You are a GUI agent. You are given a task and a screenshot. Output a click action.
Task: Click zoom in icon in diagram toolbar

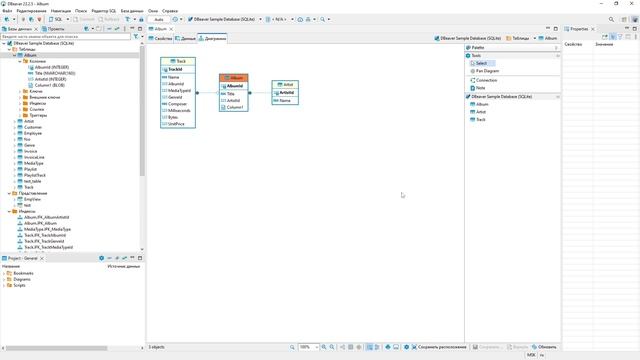324,347
